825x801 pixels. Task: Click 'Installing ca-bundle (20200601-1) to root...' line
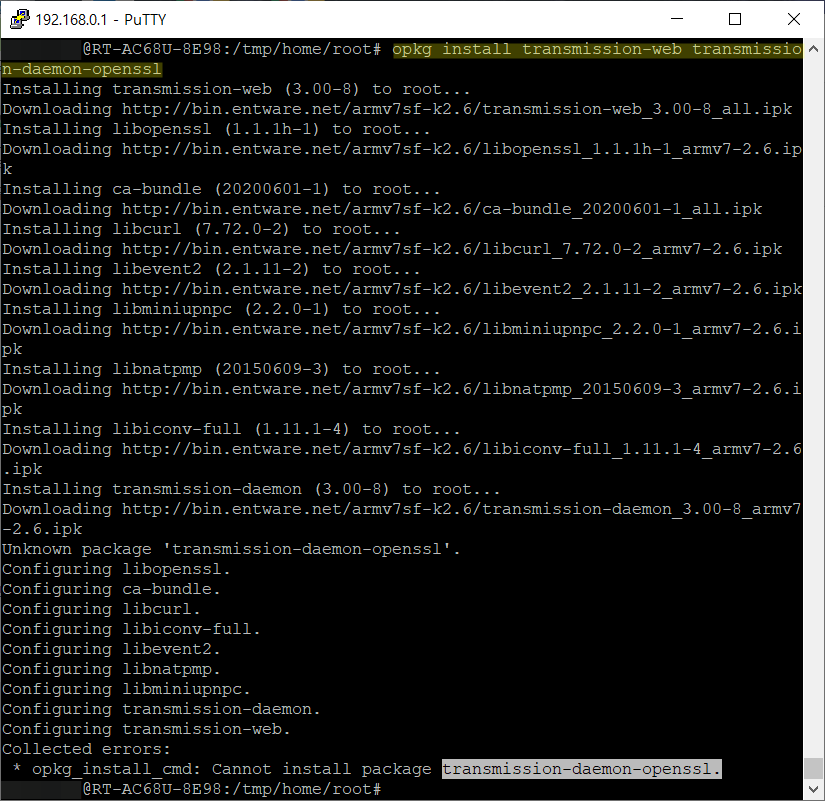coord(221,189)
